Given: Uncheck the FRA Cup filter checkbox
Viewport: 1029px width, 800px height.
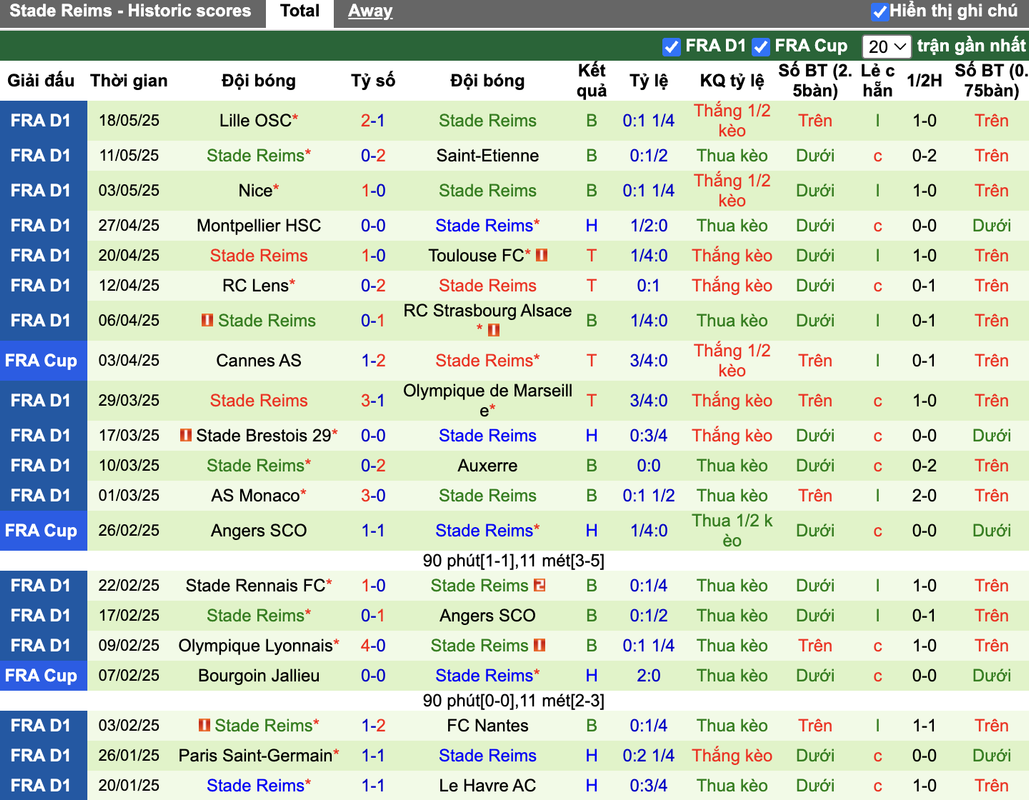Looking at the screenshot, I should [x=761, y=47].
